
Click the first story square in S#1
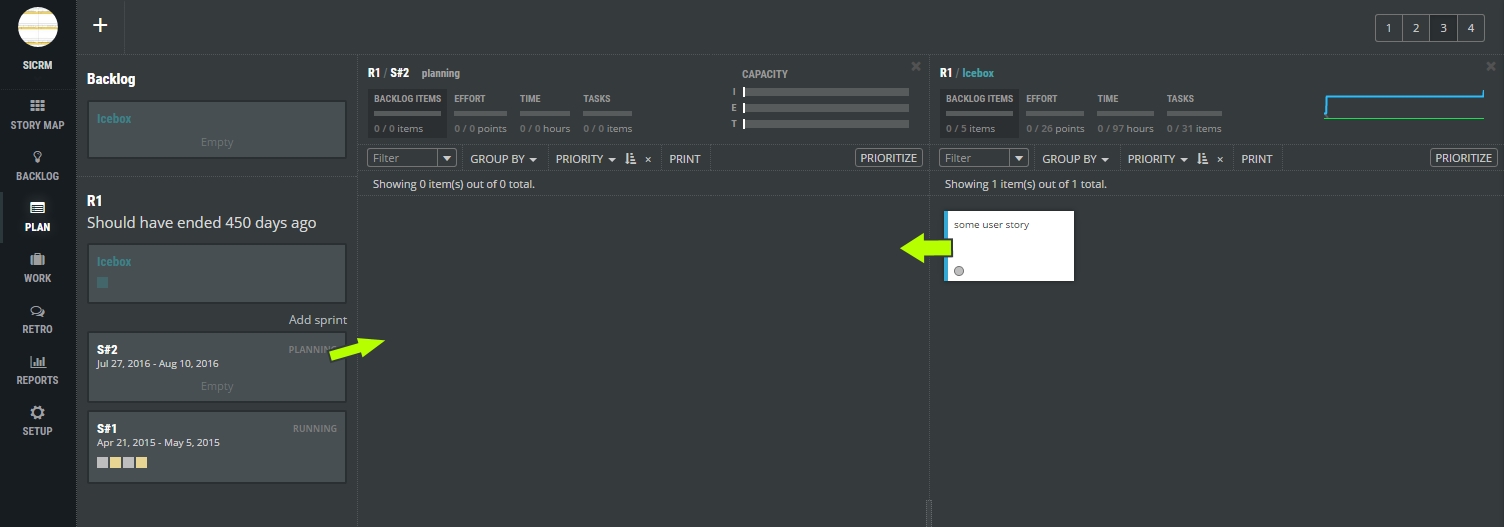click(102, 463)
